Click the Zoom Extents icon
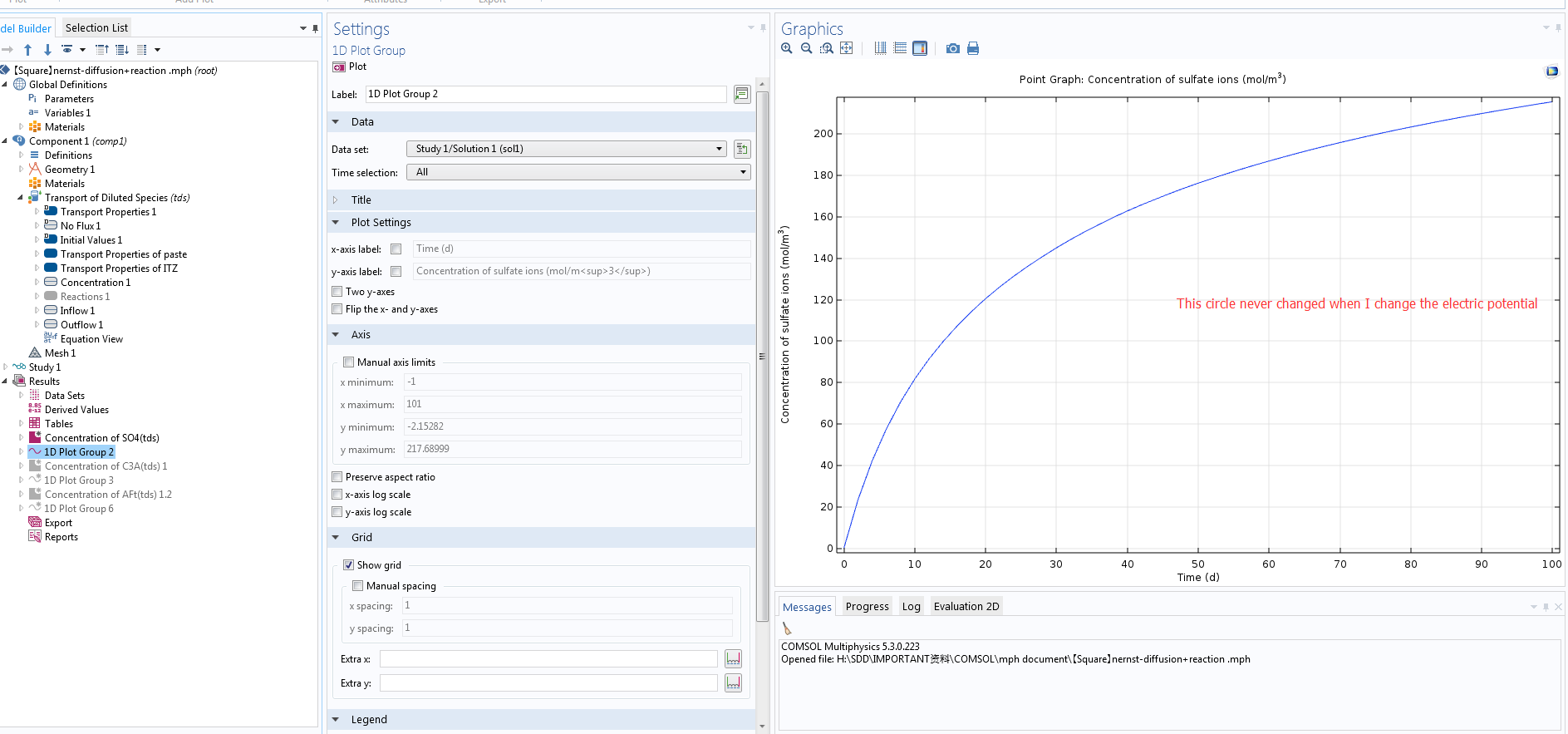 tap(846, 48)
